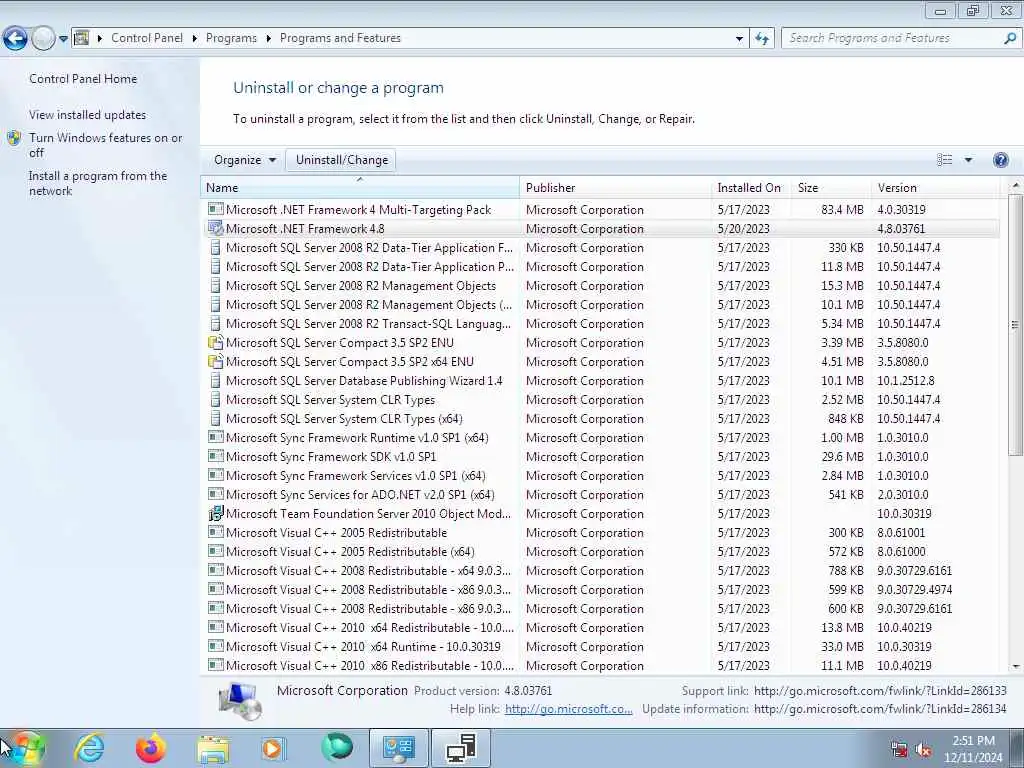1024x768 pixels.
Task: Select the Programs and Features breadcrumb
Action: pyautogui.click(x=340, y=38)
